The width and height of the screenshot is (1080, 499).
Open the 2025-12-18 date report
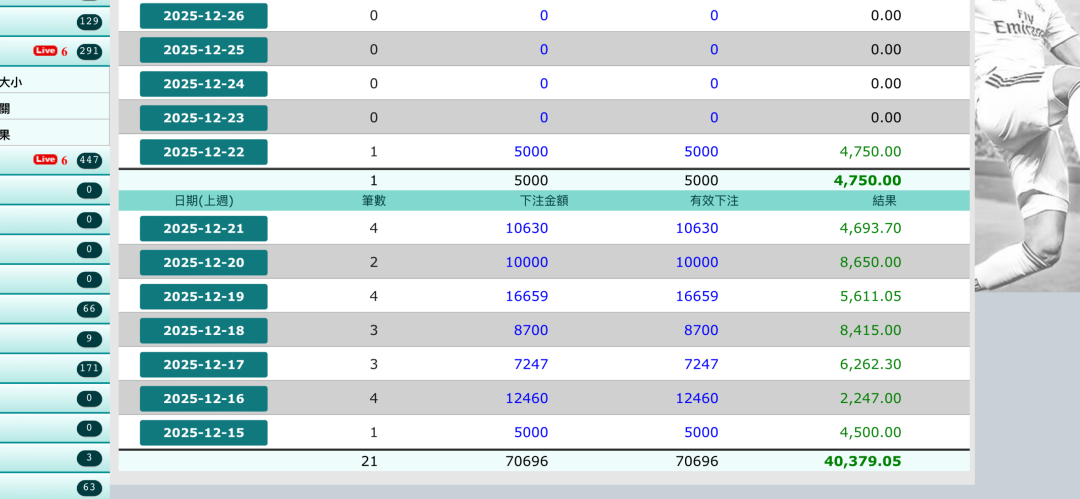[x=203, y=331]
